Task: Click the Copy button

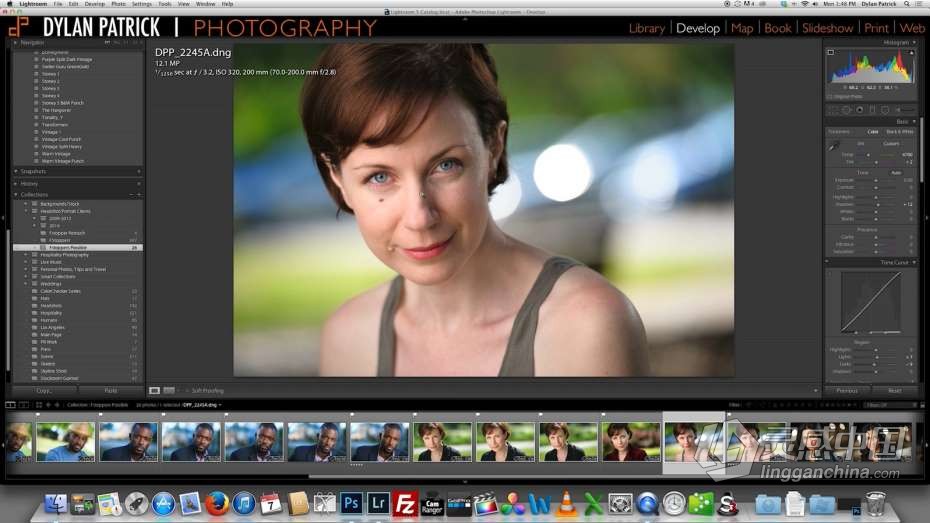Action: [x=44, y=391]
